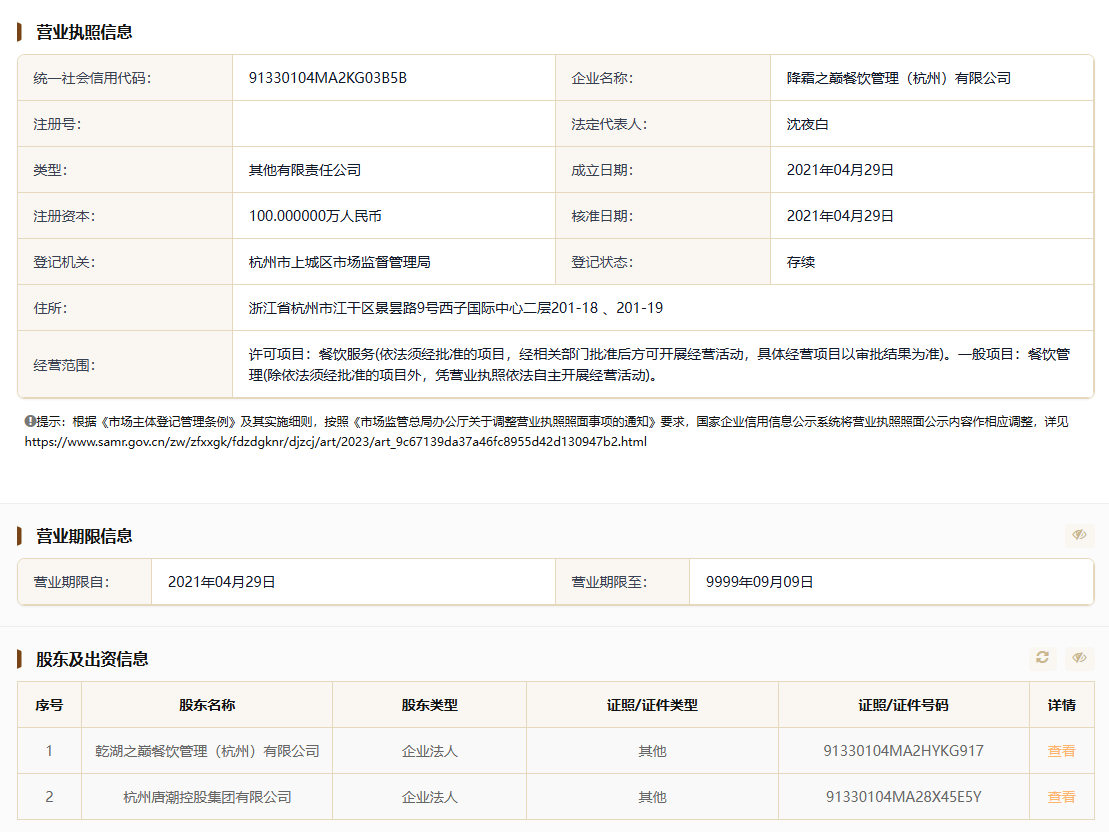Screen dimensions: 1109x832
Task: Click shareholder name 乾湖之巅餐饮管理（杭州）有限公司
Action: [x=207, y=751]
